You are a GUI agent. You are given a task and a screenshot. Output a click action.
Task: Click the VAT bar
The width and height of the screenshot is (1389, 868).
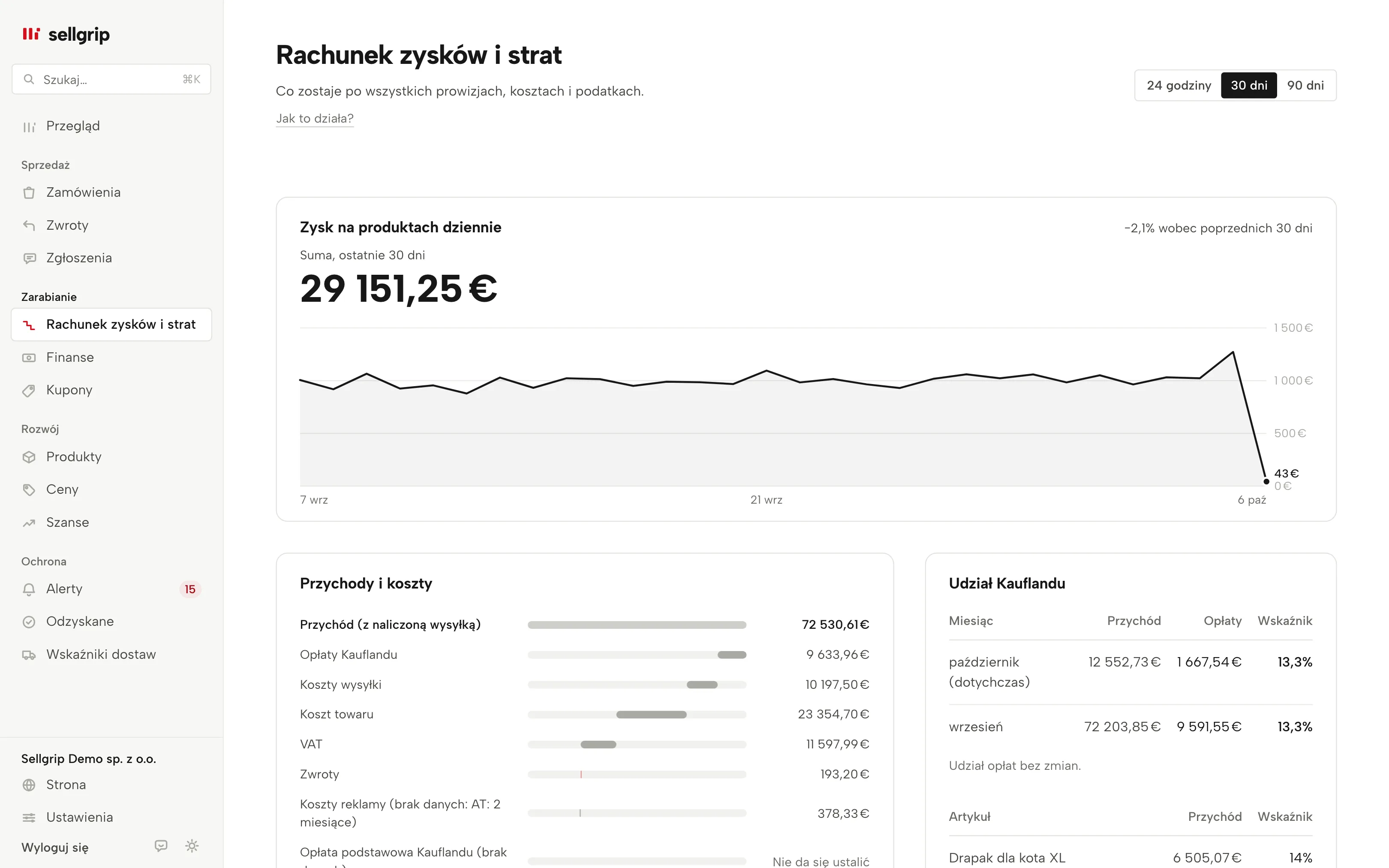598,745
